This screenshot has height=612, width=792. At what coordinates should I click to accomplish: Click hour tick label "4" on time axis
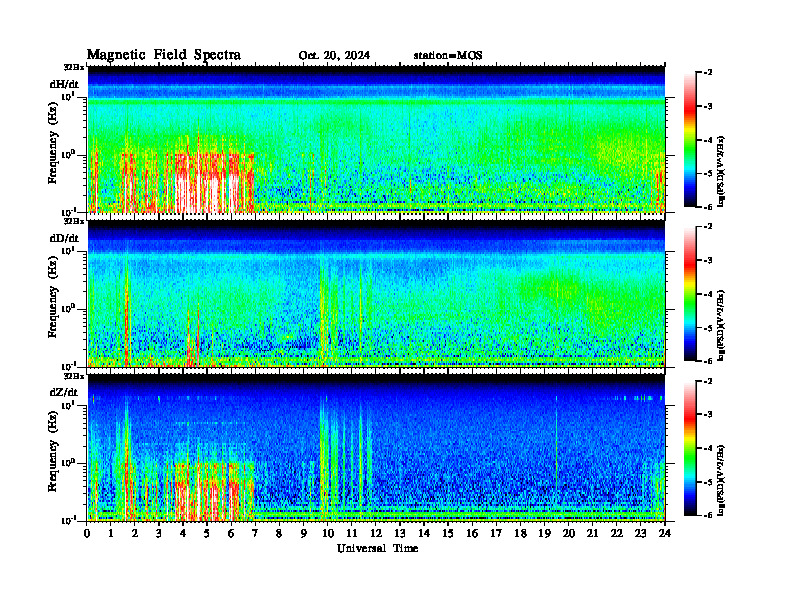tap(183, 533)
